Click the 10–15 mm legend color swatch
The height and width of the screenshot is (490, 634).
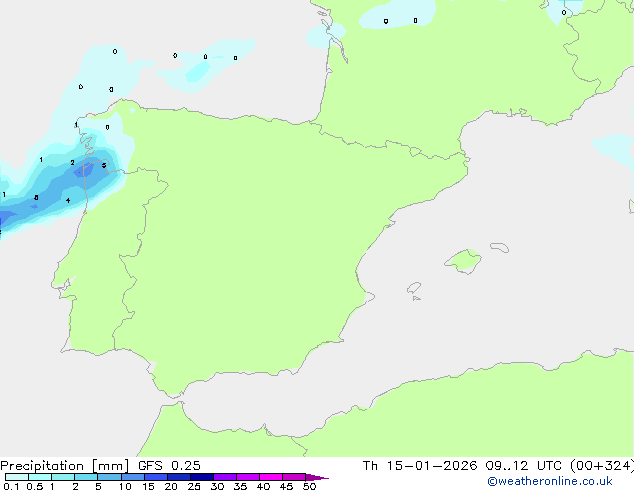coord(133,477)
